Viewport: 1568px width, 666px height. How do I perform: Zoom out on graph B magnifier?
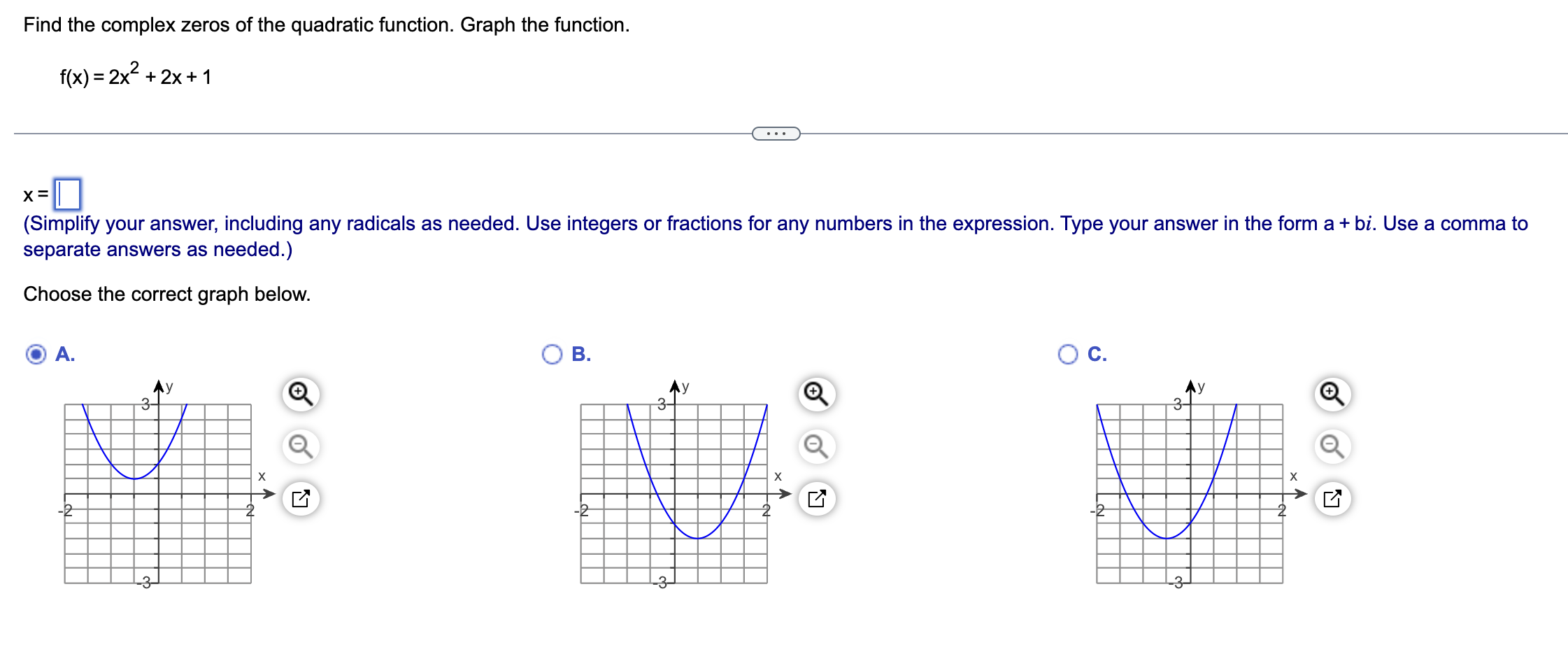tap(816, 445)
